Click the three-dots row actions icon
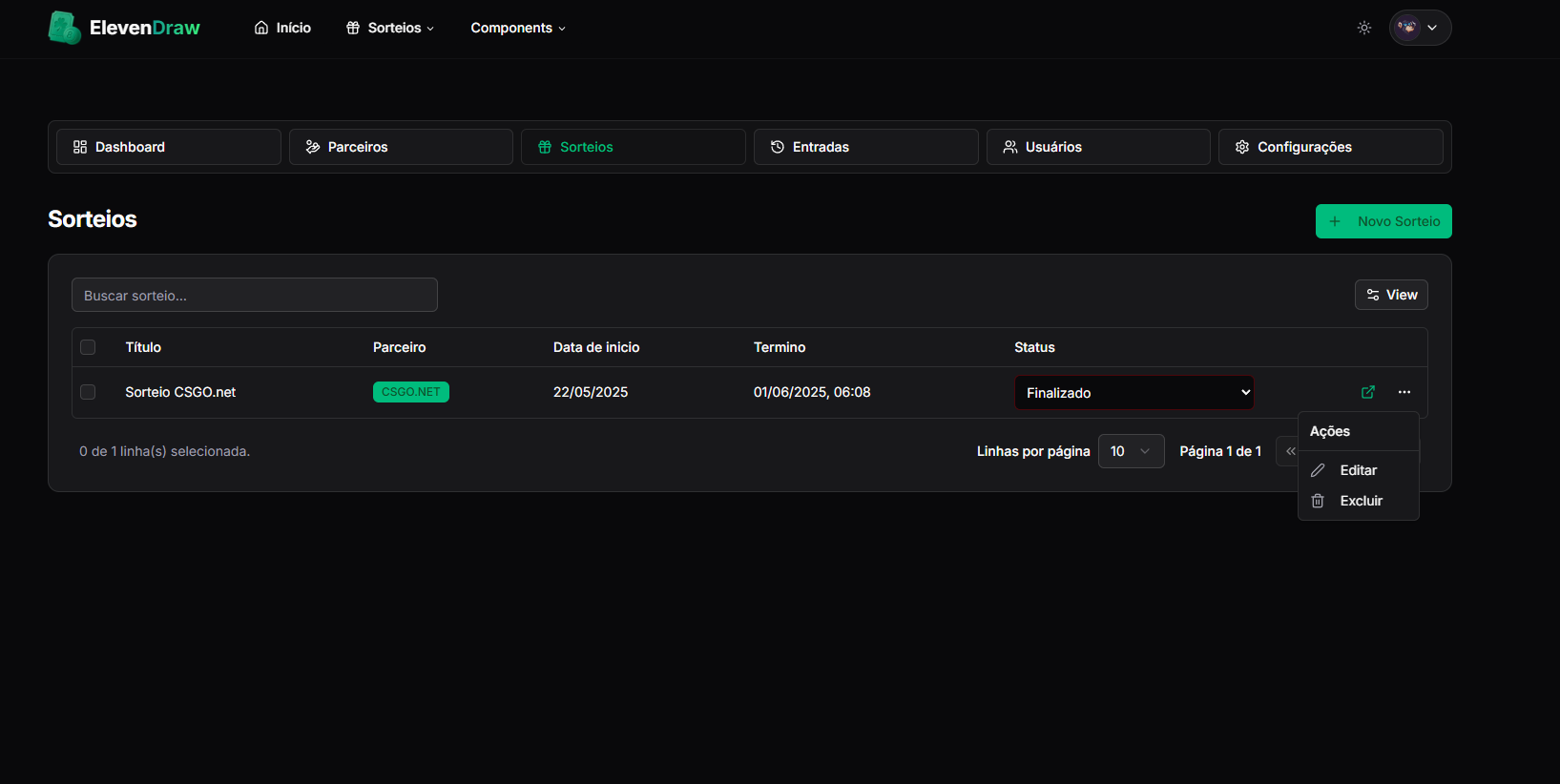The width and height of the screenshot is (1560, 784). pos(1404,392)
